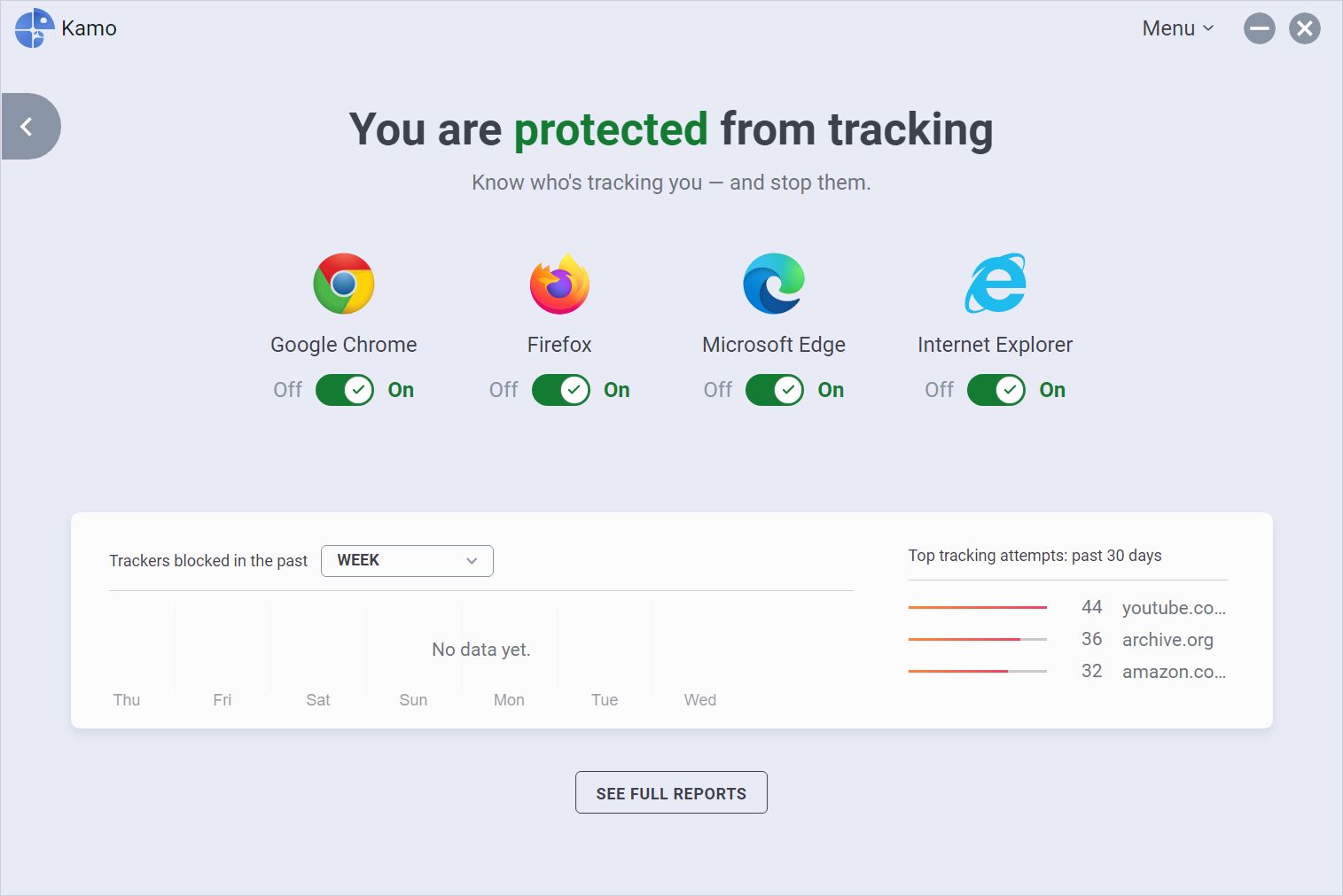Click the SEE FULL REPORTS button
1343x896 pixels.
671,791
